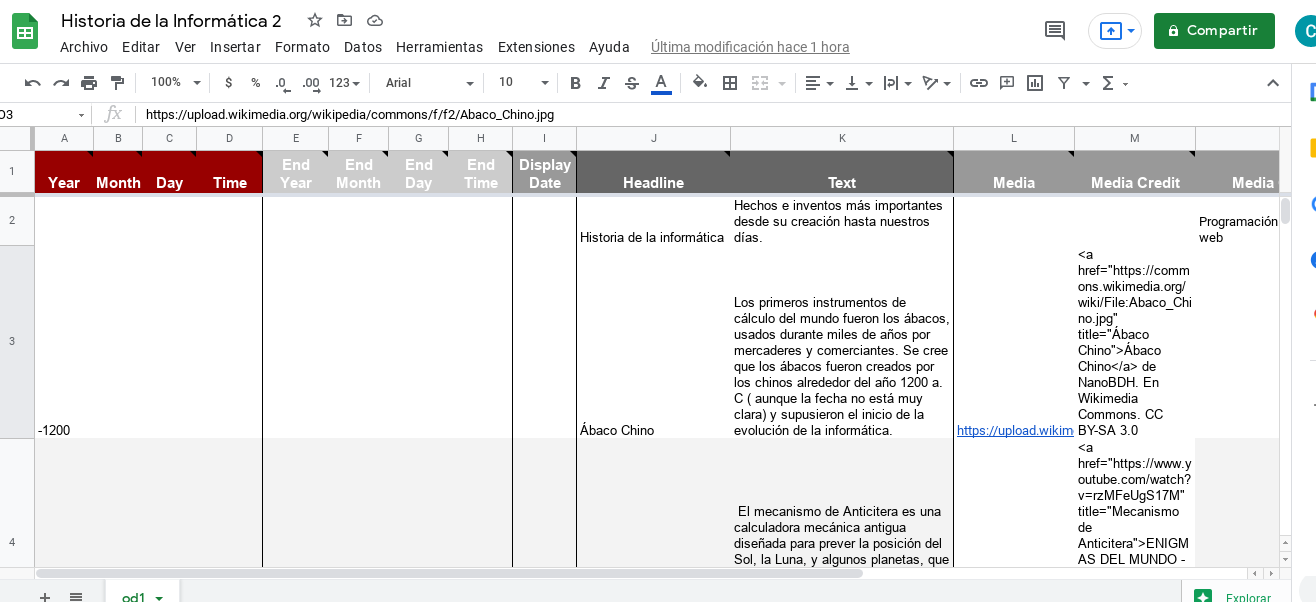Open the text color picker
1316x602 pixels.
(660, 83)
